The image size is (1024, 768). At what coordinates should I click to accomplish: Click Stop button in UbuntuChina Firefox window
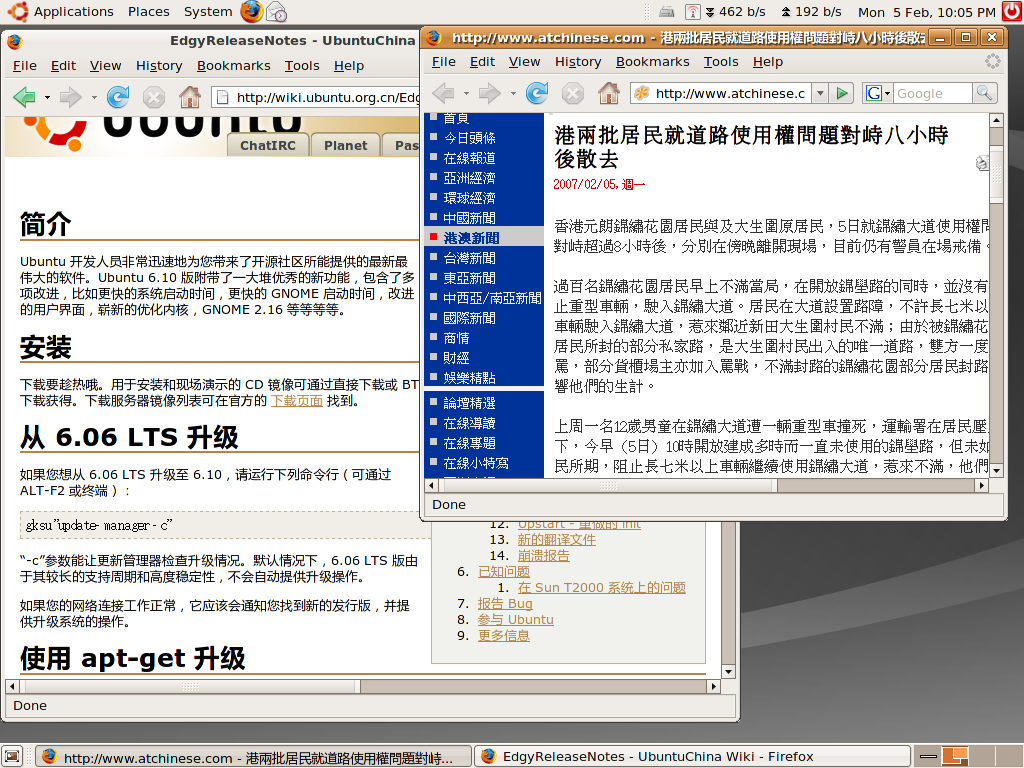(x=153, y=97)
